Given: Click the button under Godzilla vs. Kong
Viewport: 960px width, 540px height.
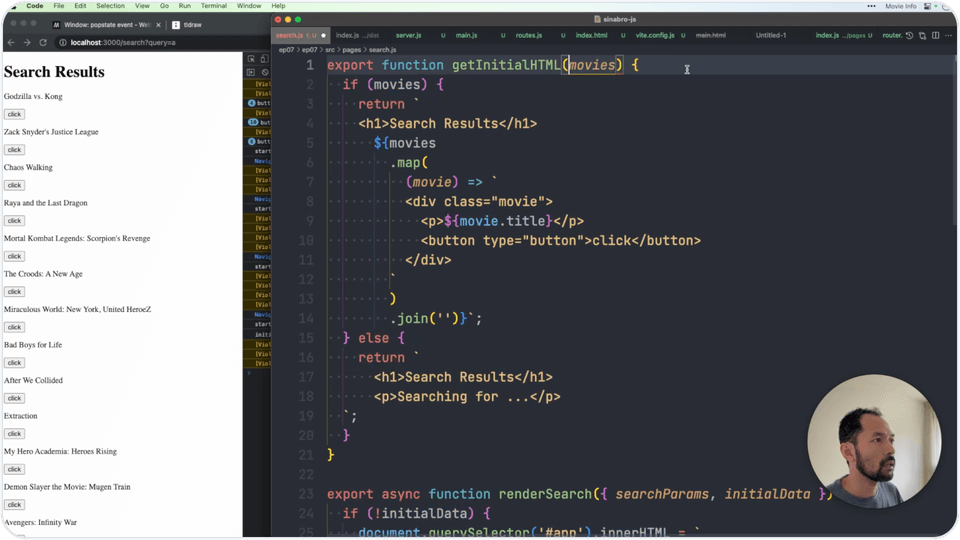Looking at the screenshot, I should tap(14, 114).
